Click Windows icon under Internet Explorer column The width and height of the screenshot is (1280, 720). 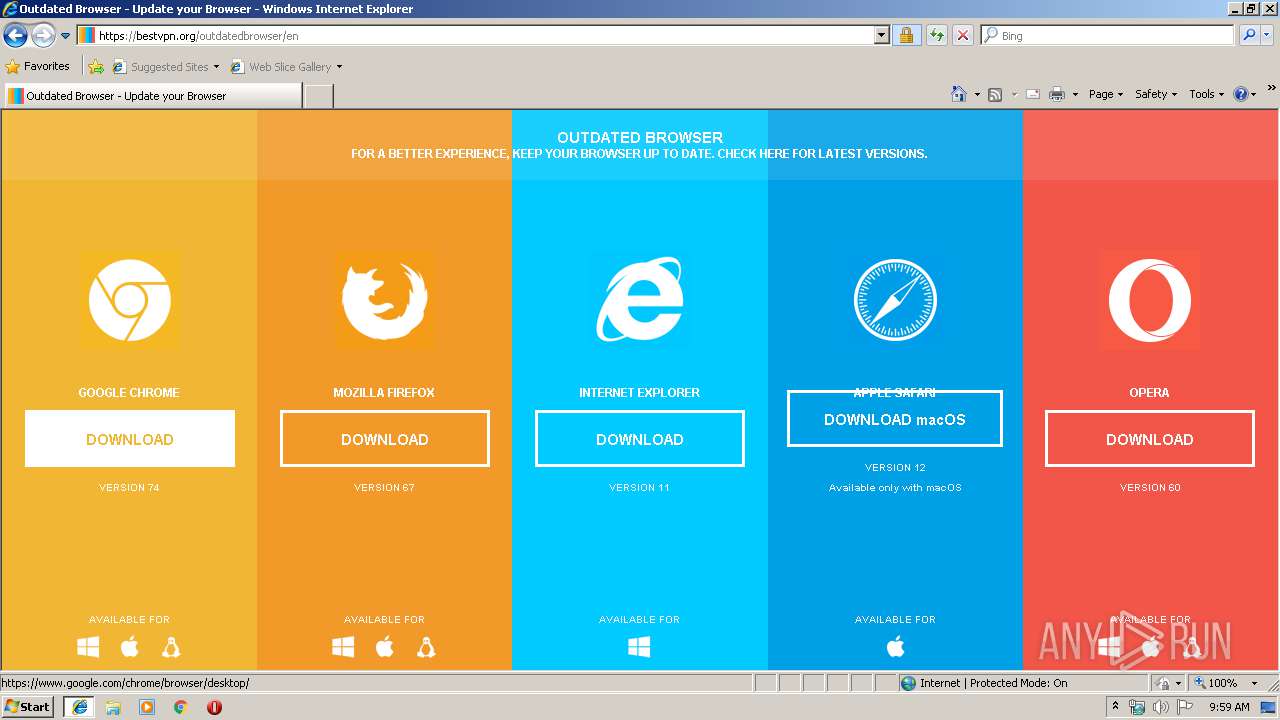[639, 648]
